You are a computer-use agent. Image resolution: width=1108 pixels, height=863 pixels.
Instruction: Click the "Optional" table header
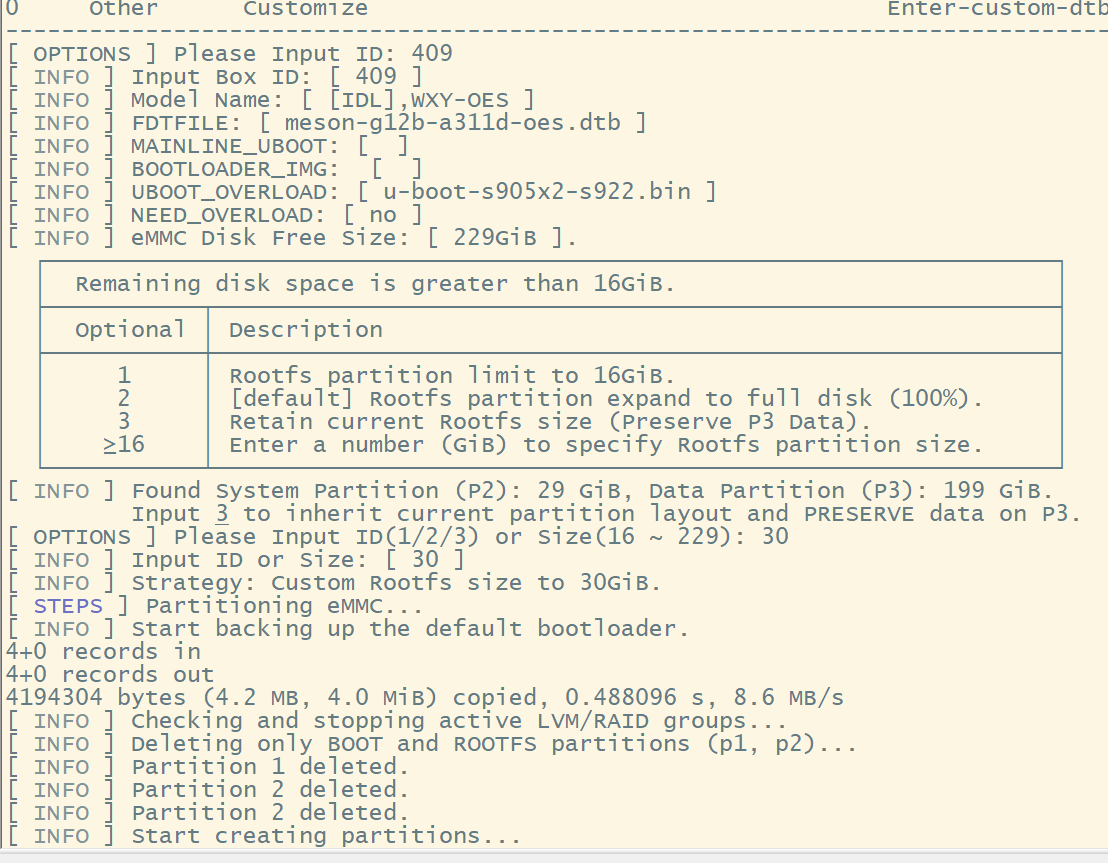click(129, 330)
